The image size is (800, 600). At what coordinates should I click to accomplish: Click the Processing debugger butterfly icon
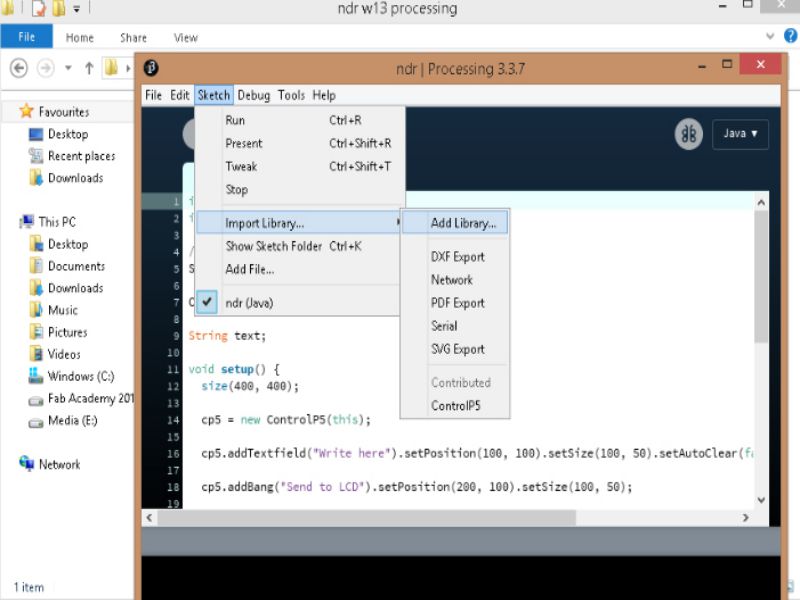(x=688, y=134)
